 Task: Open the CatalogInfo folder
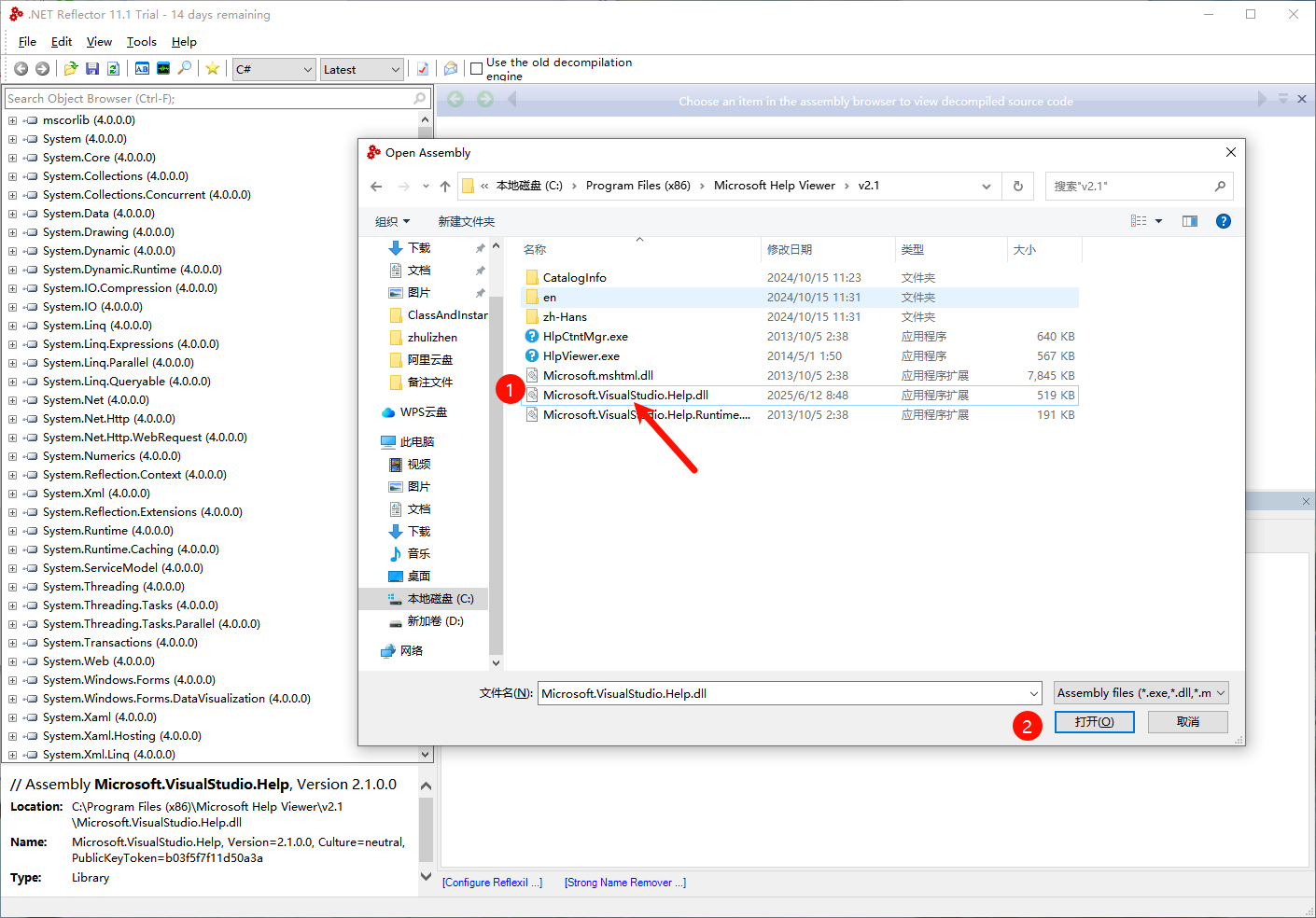point(575,278)
